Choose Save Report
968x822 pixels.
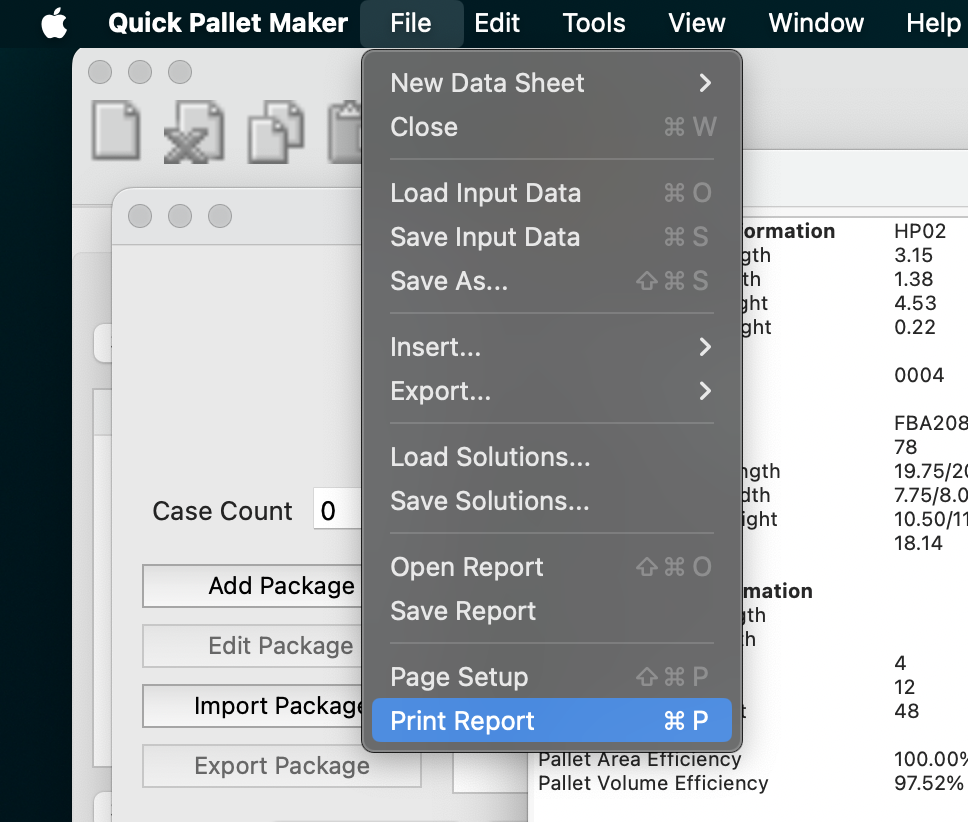552,611
